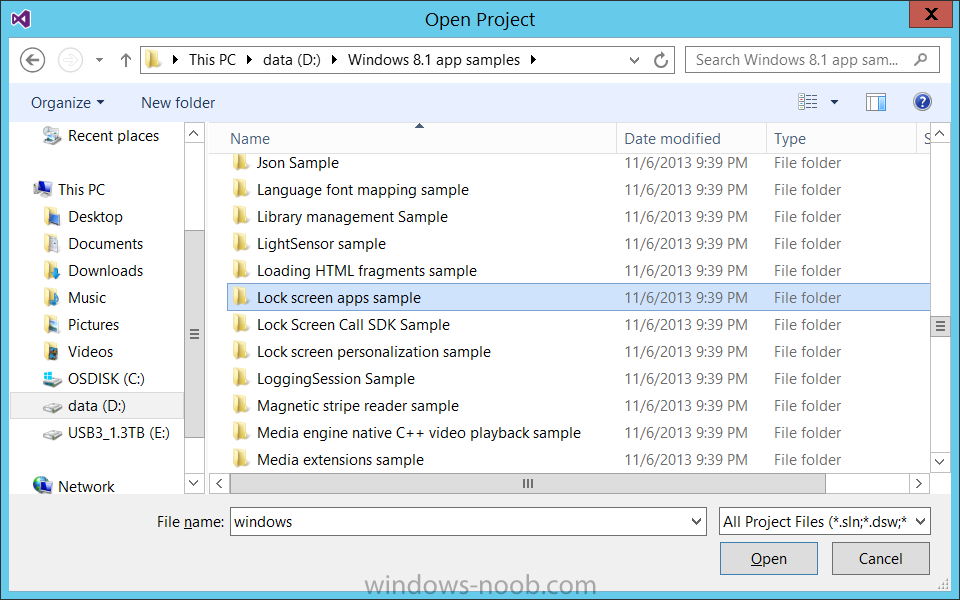
Task: Open the File name dropdown arrow
Action: (696, 522)
